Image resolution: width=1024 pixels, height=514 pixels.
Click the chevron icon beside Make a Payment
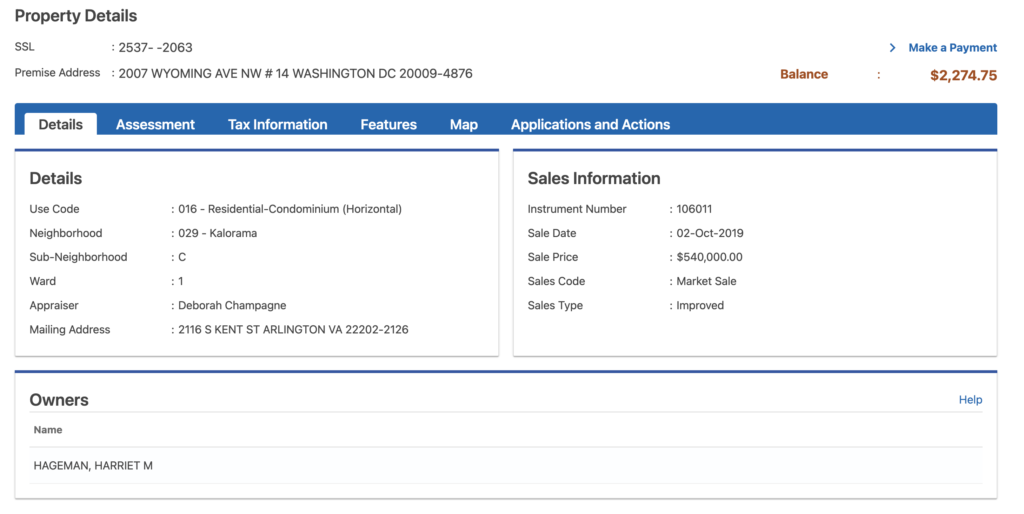(892, 48)
